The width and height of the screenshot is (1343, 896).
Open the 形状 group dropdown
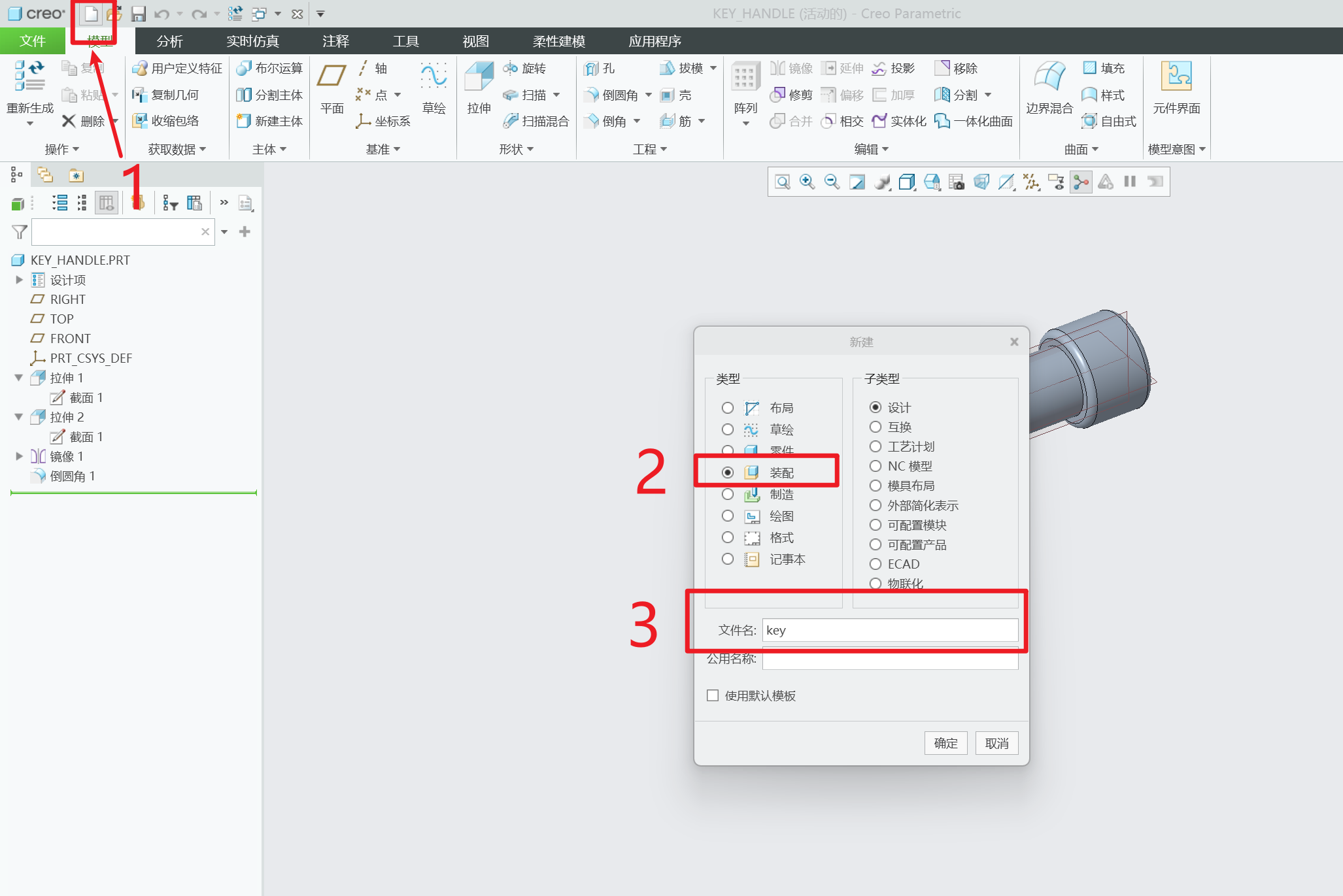[516, 150]
